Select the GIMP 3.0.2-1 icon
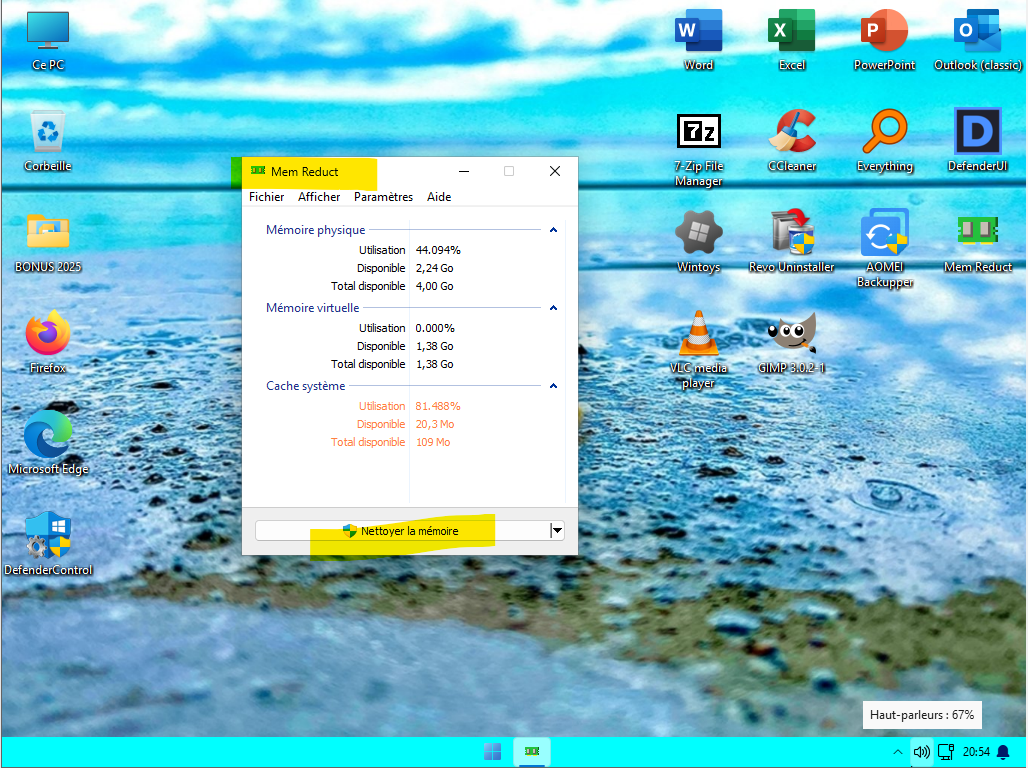 pyautogui.click(x=791, y=343)
